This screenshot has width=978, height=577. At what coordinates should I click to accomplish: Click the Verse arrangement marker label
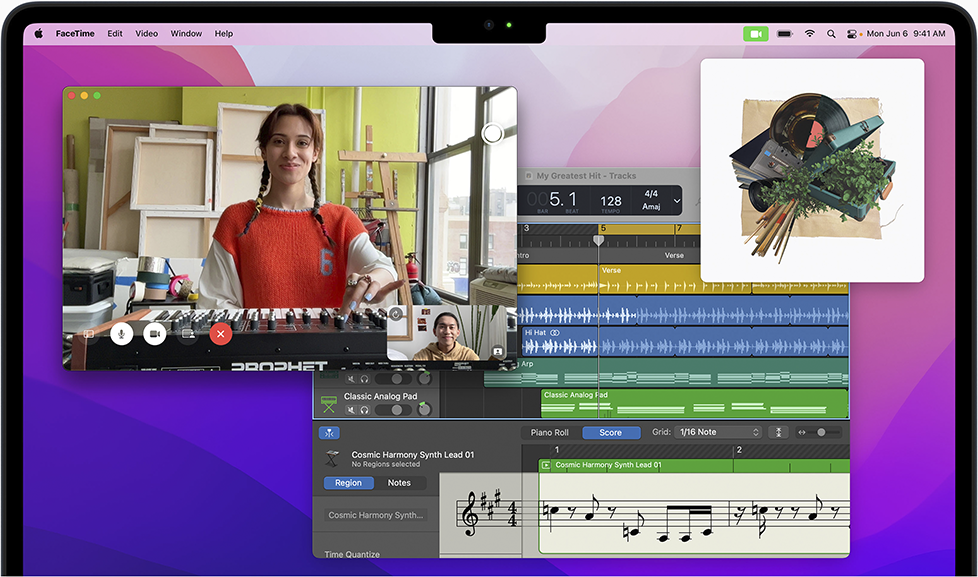click(x=674, y=255)
